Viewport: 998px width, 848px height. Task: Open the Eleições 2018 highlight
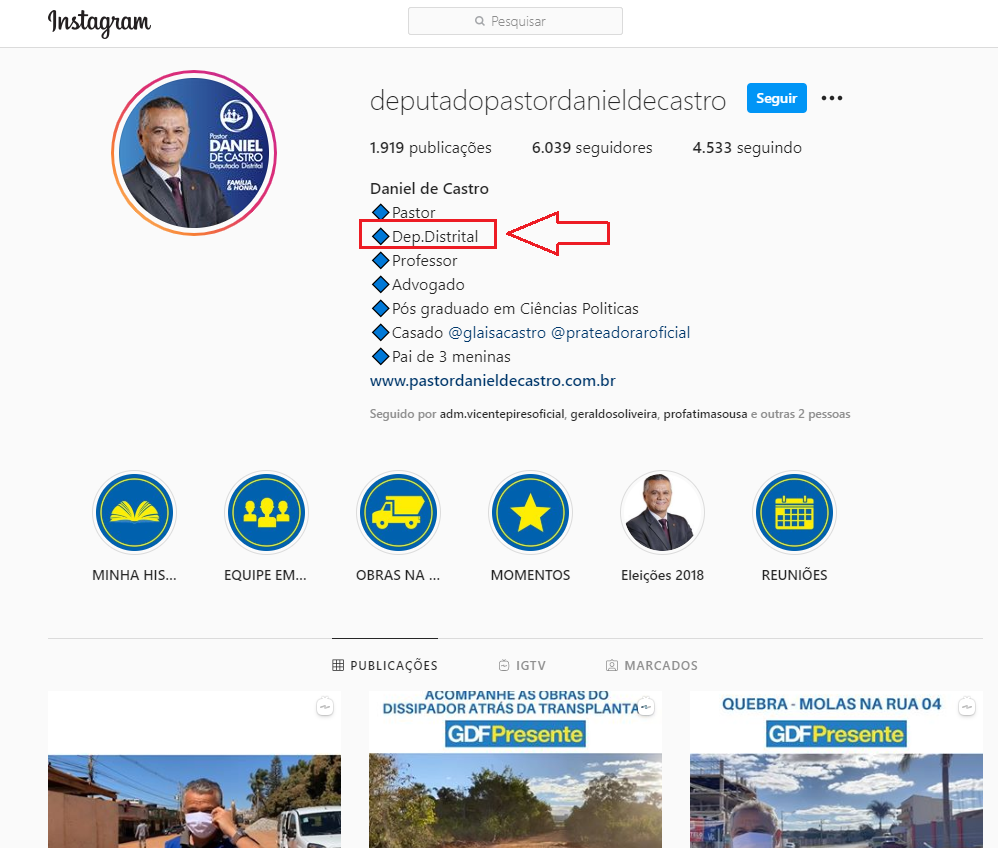662,513
